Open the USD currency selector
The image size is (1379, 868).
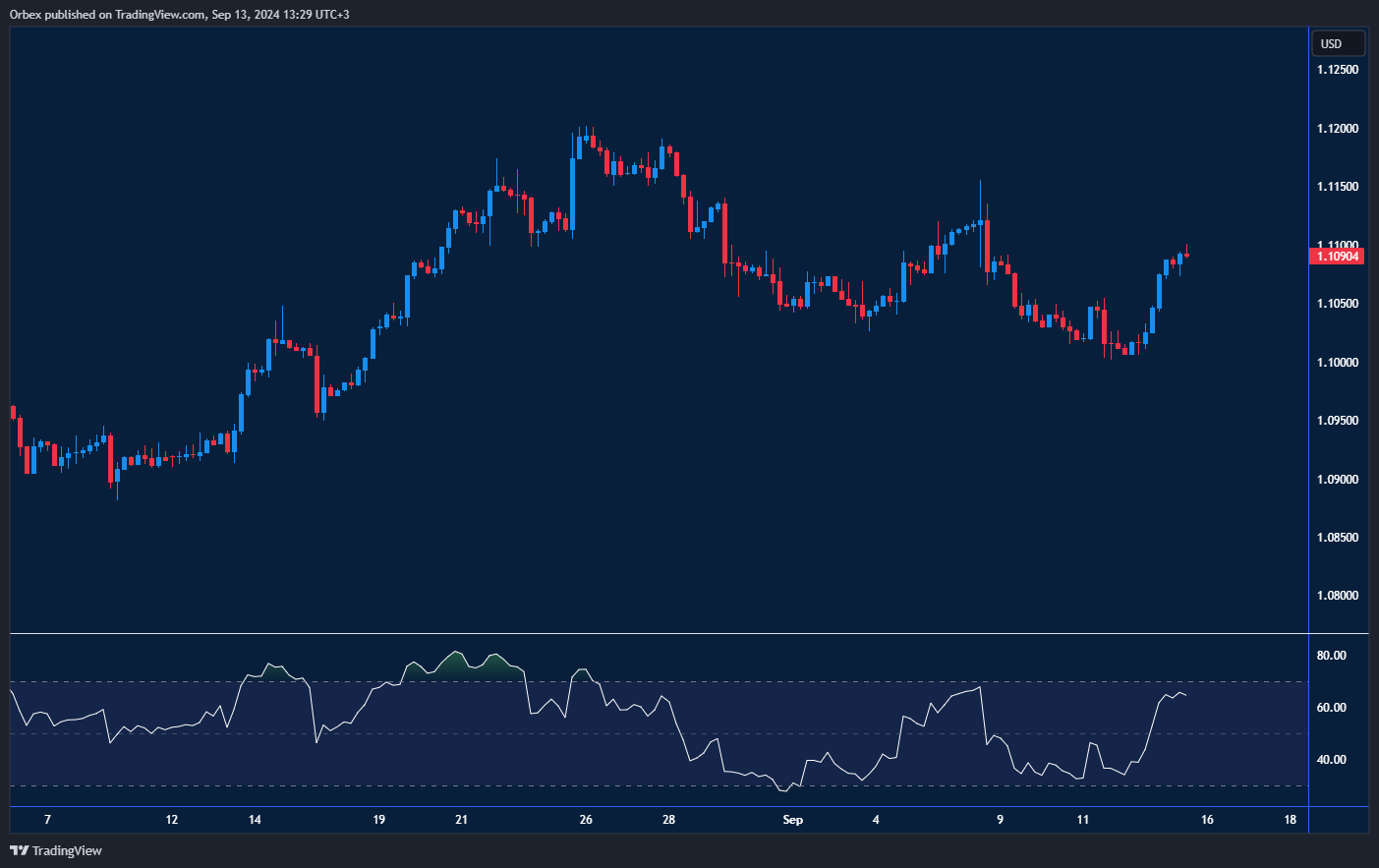(x=1338, y=43)
